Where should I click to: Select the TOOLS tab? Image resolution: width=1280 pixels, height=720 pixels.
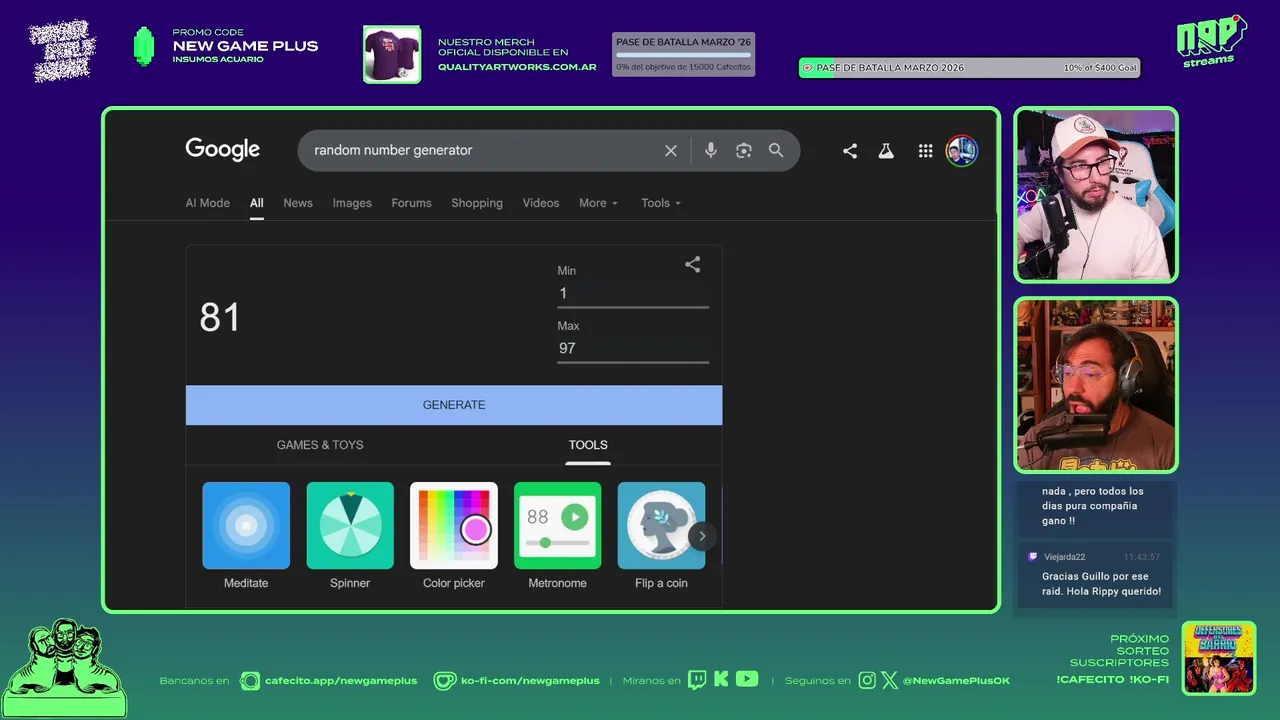(588, 445)
